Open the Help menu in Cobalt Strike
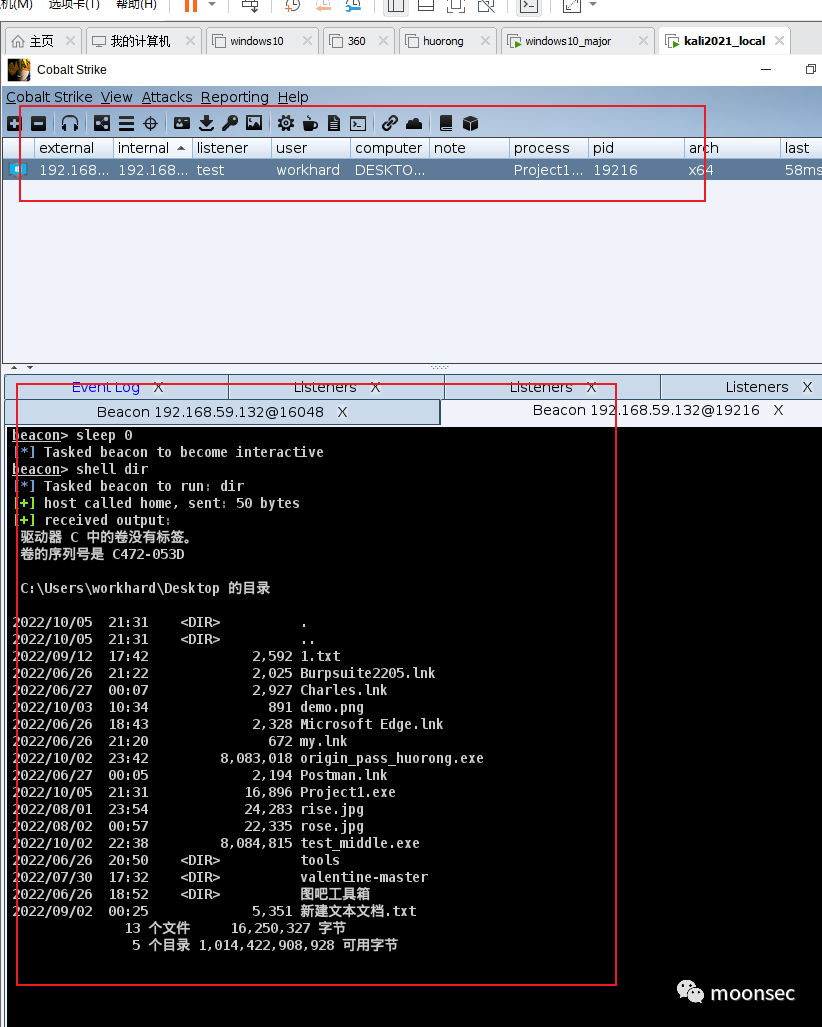822x1027 pixels. point(293,97)
